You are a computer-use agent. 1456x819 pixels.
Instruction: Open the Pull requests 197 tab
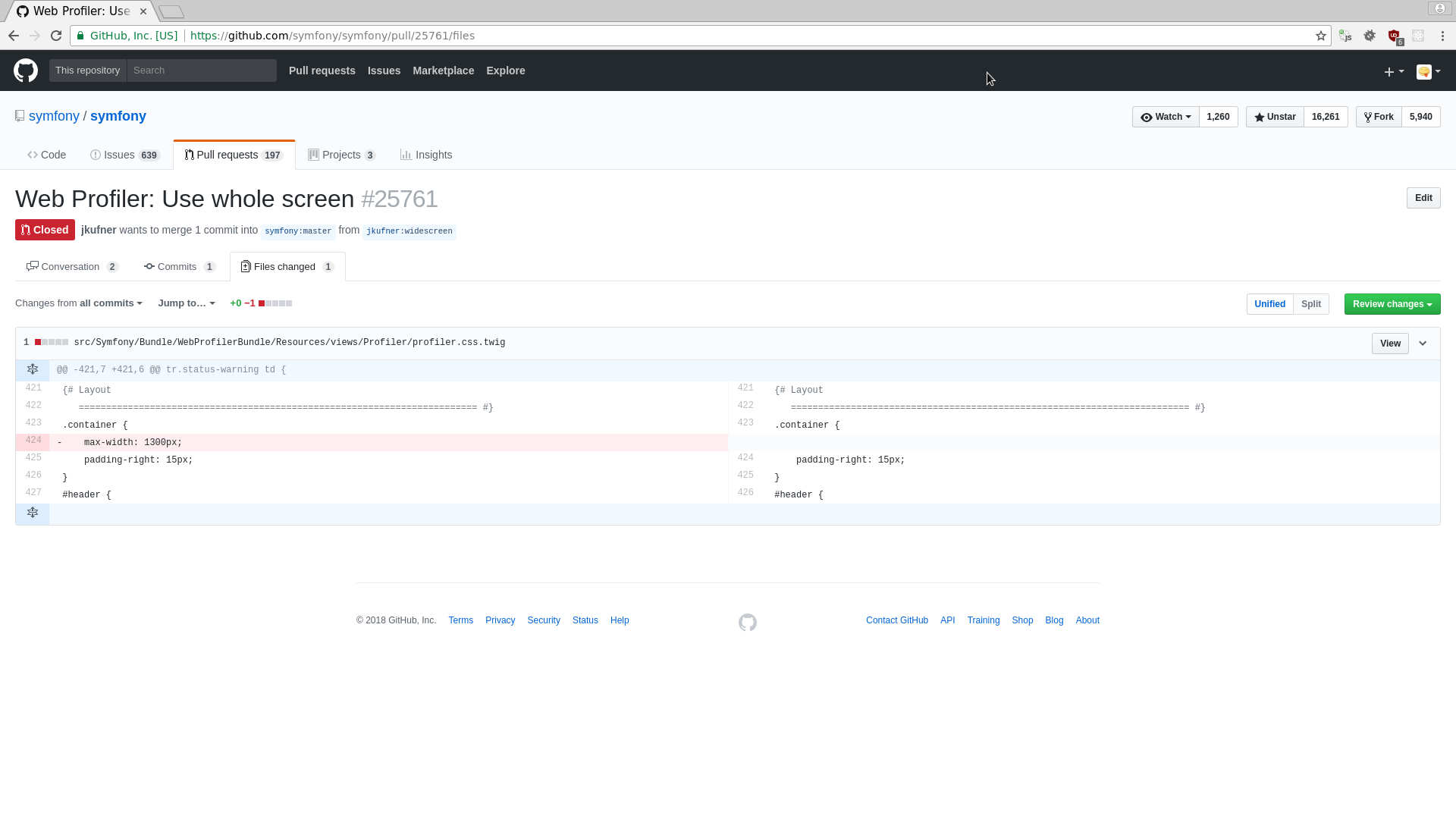[234, 155]
